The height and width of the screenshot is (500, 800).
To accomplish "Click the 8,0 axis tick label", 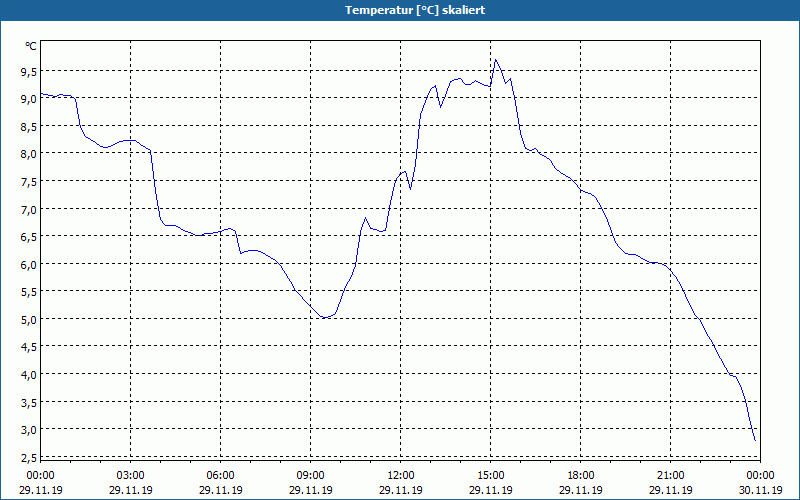I will tap(29, 154).
